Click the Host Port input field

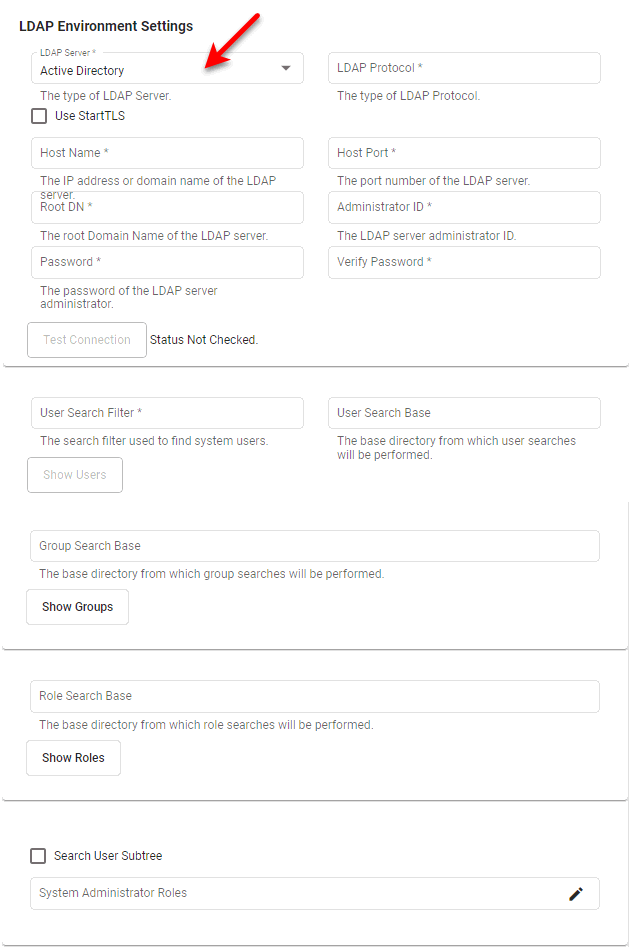click(463, 153)
